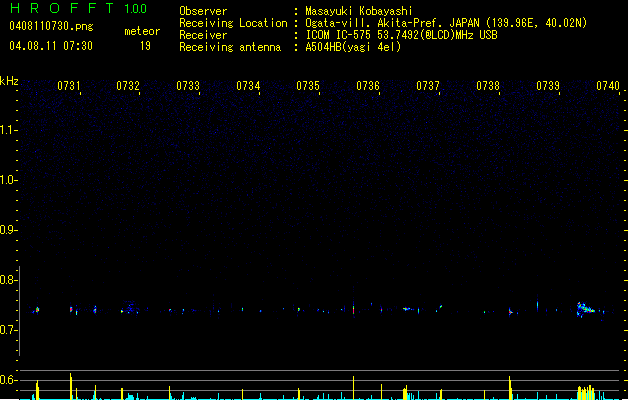Select observer name Masayuki Kobayashi

[359, 11]
